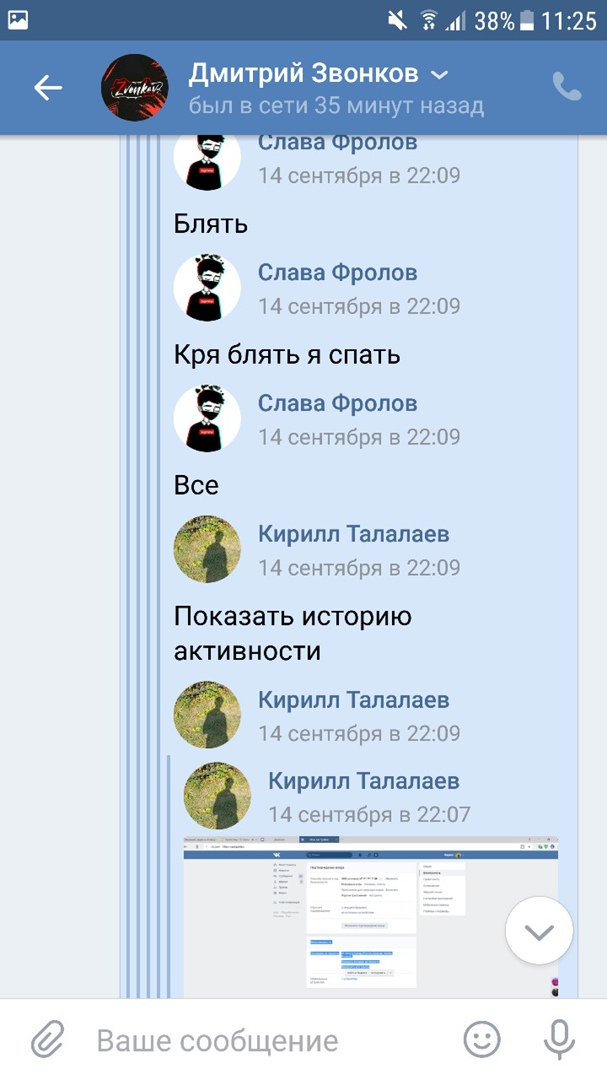Jump to latest messages with down-arrow button
607x1080 pixels.
click(x=539, y=932)
